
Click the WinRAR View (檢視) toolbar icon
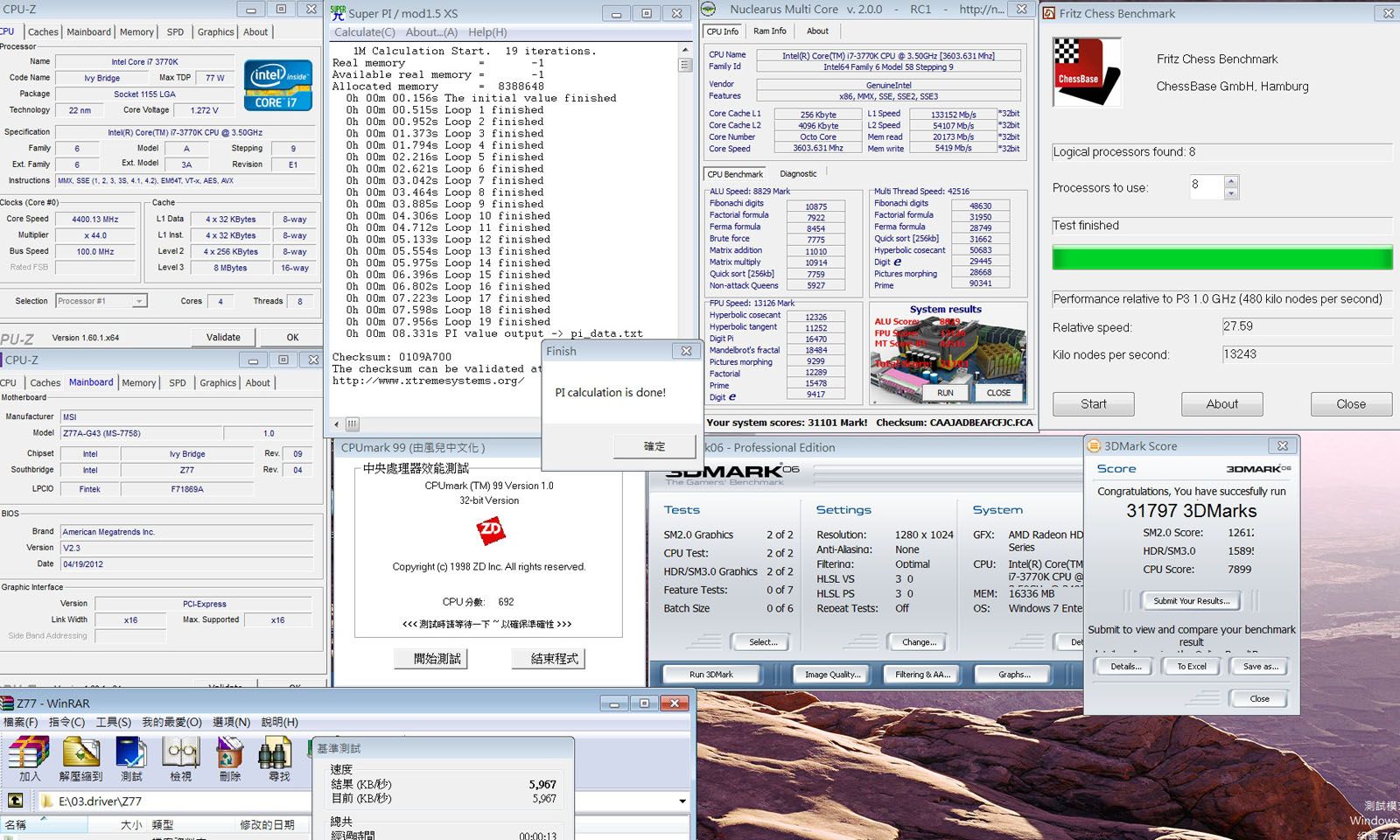pos(181,758)
